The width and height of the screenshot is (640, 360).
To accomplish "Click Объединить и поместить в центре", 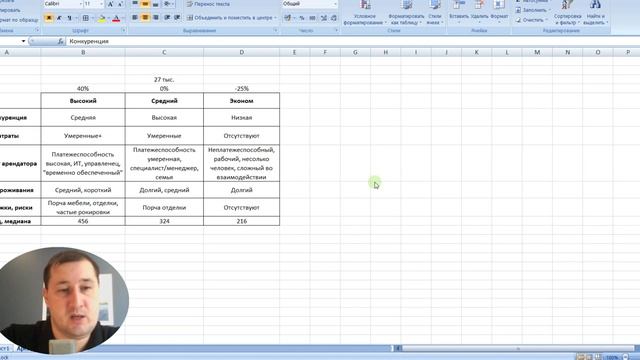I will point(229,18).
